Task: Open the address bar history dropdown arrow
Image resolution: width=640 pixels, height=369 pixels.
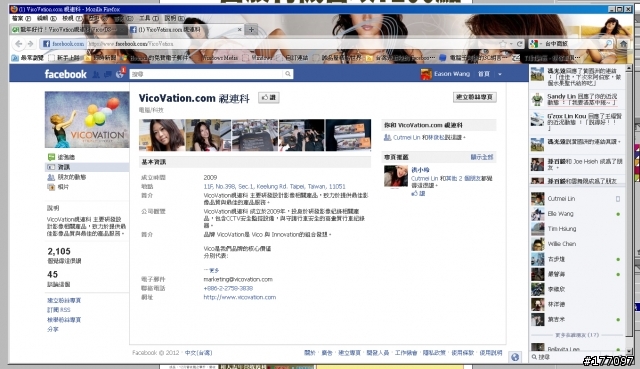Action: tap(511, 44)
